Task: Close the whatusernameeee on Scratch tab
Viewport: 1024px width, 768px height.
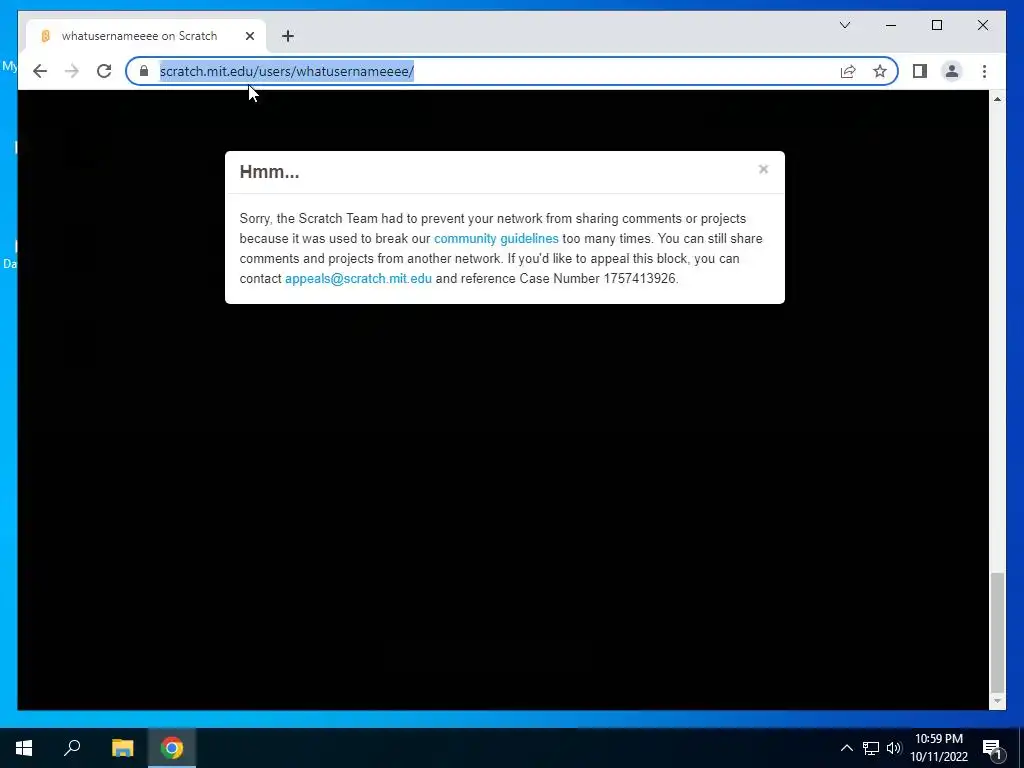Action: [x=249, y=36]
